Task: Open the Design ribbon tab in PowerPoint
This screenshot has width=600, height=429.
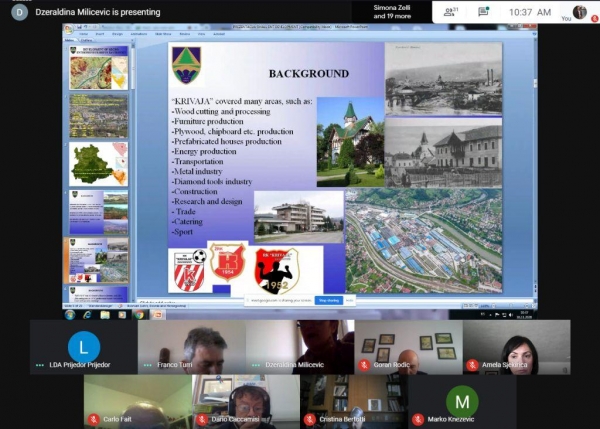Action: tap(117, 34)
